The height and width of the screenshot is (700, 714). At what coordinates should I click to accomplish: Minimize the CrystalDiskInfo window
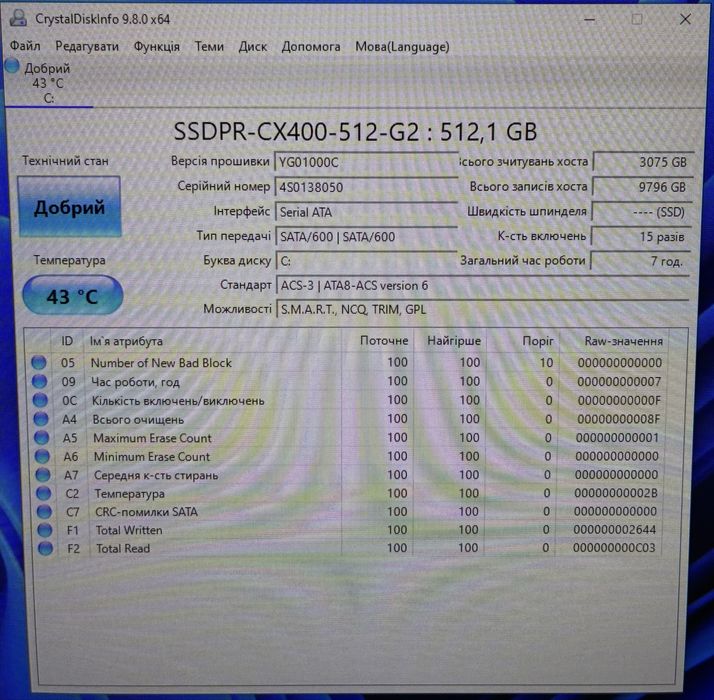click(x=590, y=20)
